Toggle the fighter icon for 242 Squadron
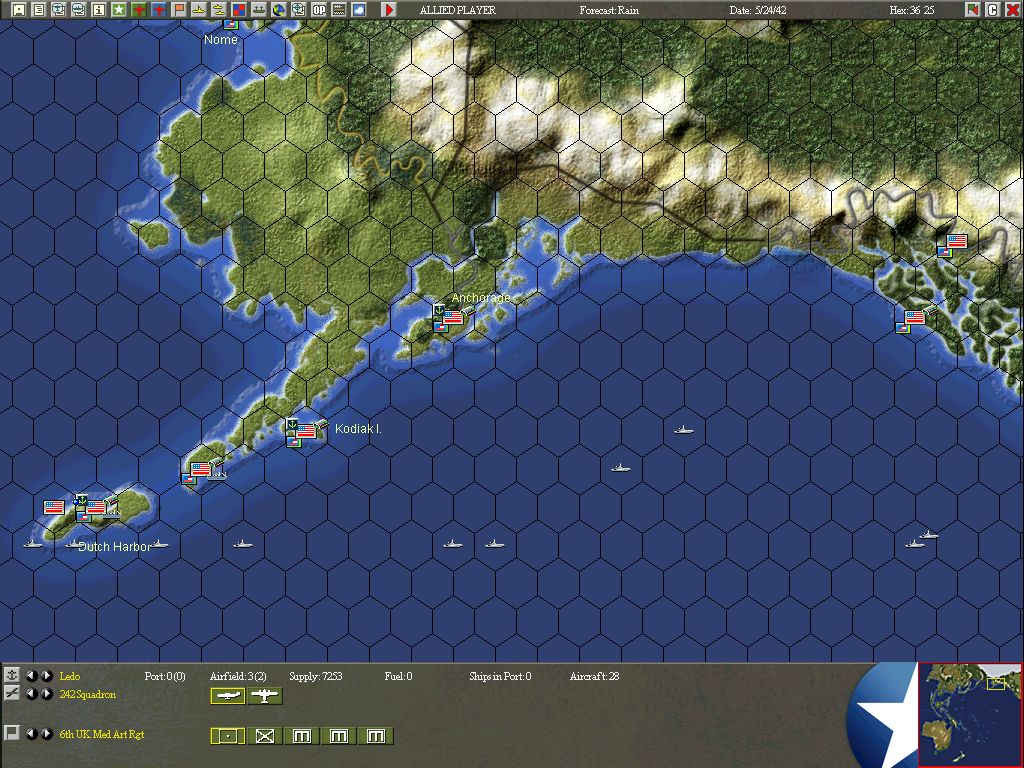Screen dimensions: 1024x768 point(228,695)
